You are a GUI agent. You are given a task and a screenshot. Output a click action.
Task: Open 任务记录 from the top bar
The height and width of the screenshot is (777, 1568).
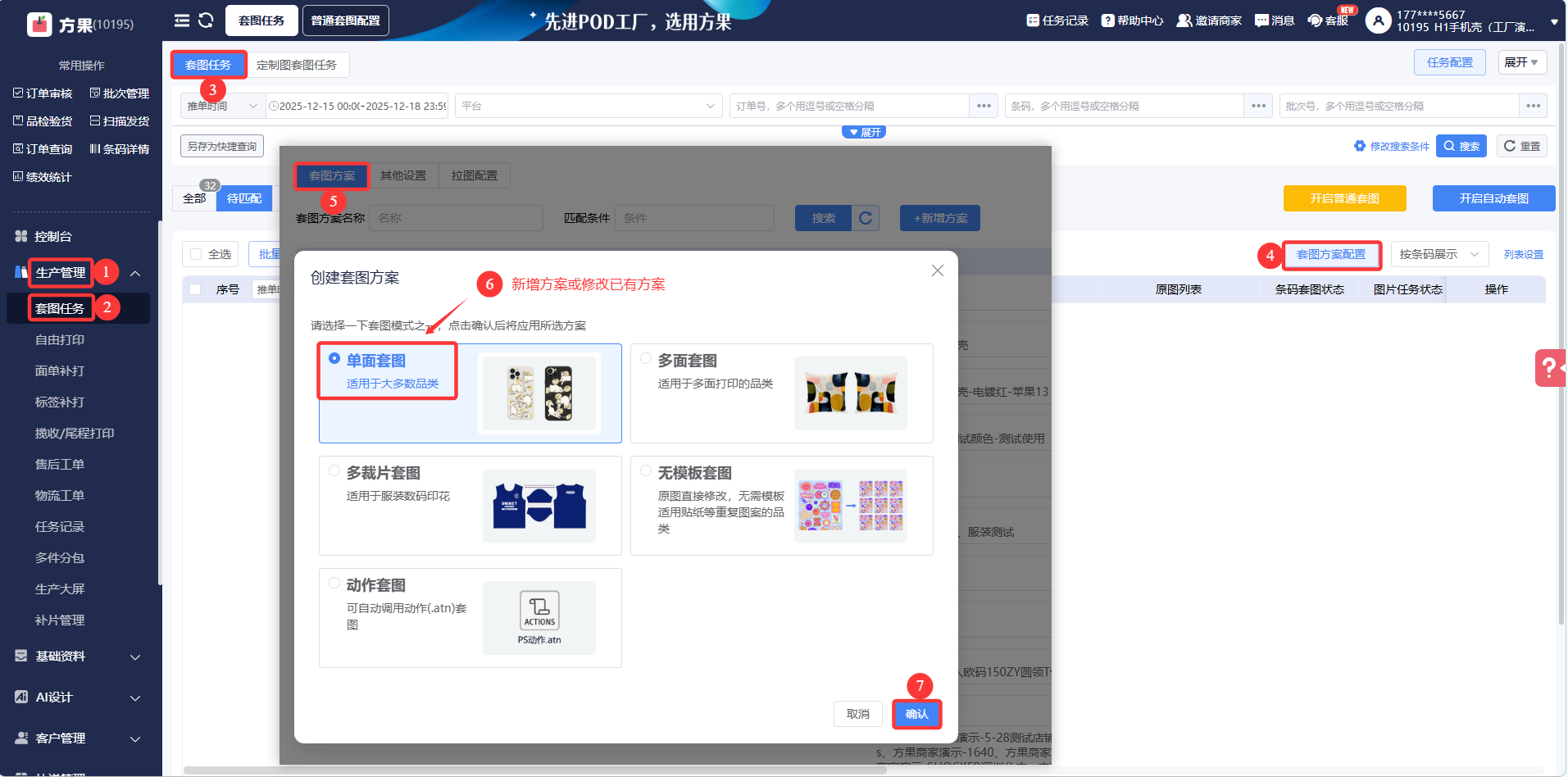[1057, 20]
